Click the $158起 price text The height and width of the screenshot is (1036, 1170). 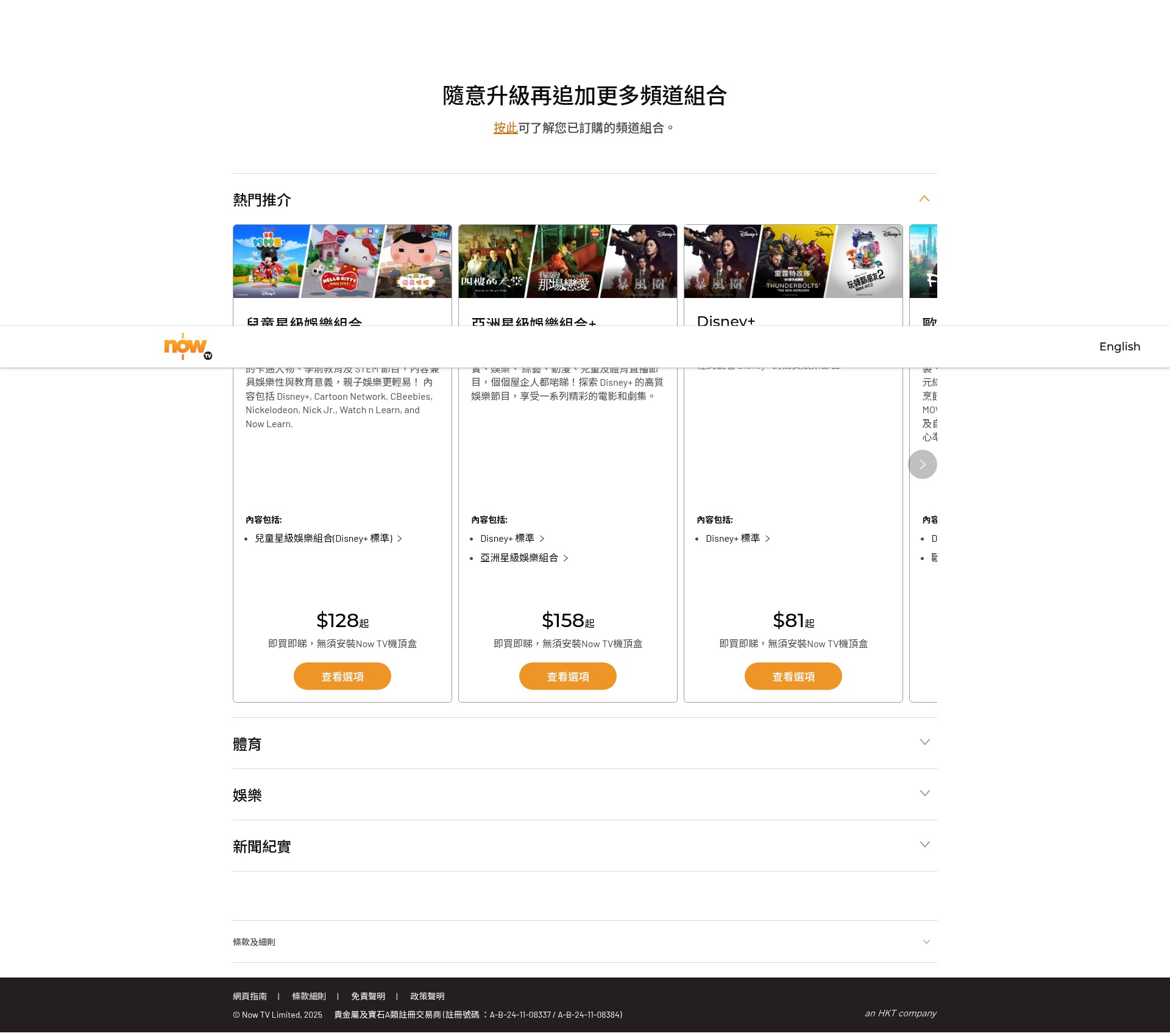coord(568,620)
